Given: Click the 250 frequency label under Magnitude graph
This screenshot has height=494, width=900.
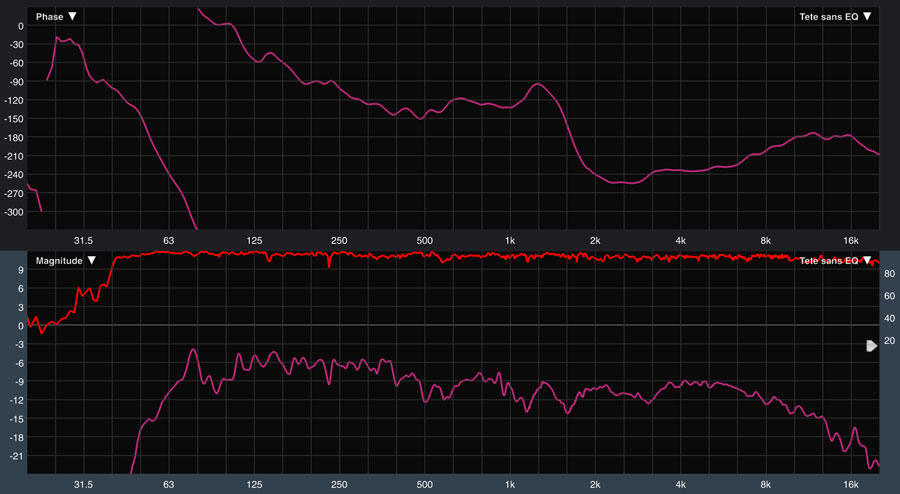Looking at the screenshot, I should pos(339,485).
